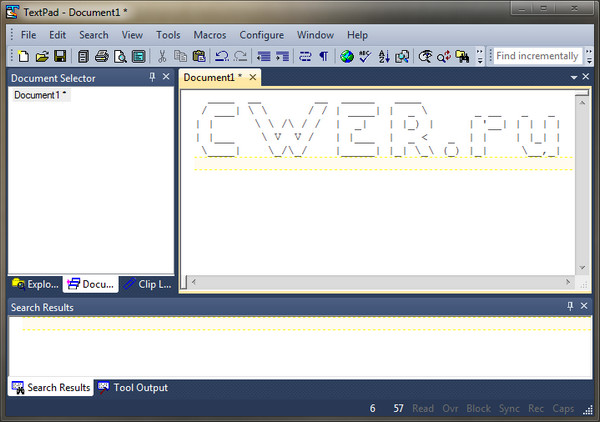Open the Configure menu
Image resolution: width=600 pixels, height=422 pixels.
tap(261, 35)
